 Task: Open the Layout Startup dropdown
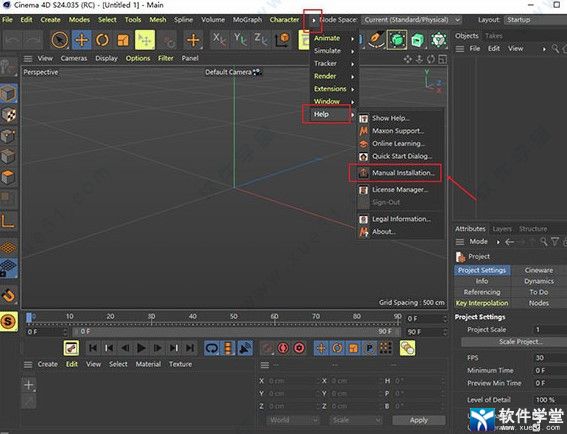click(x=536, y=20)
